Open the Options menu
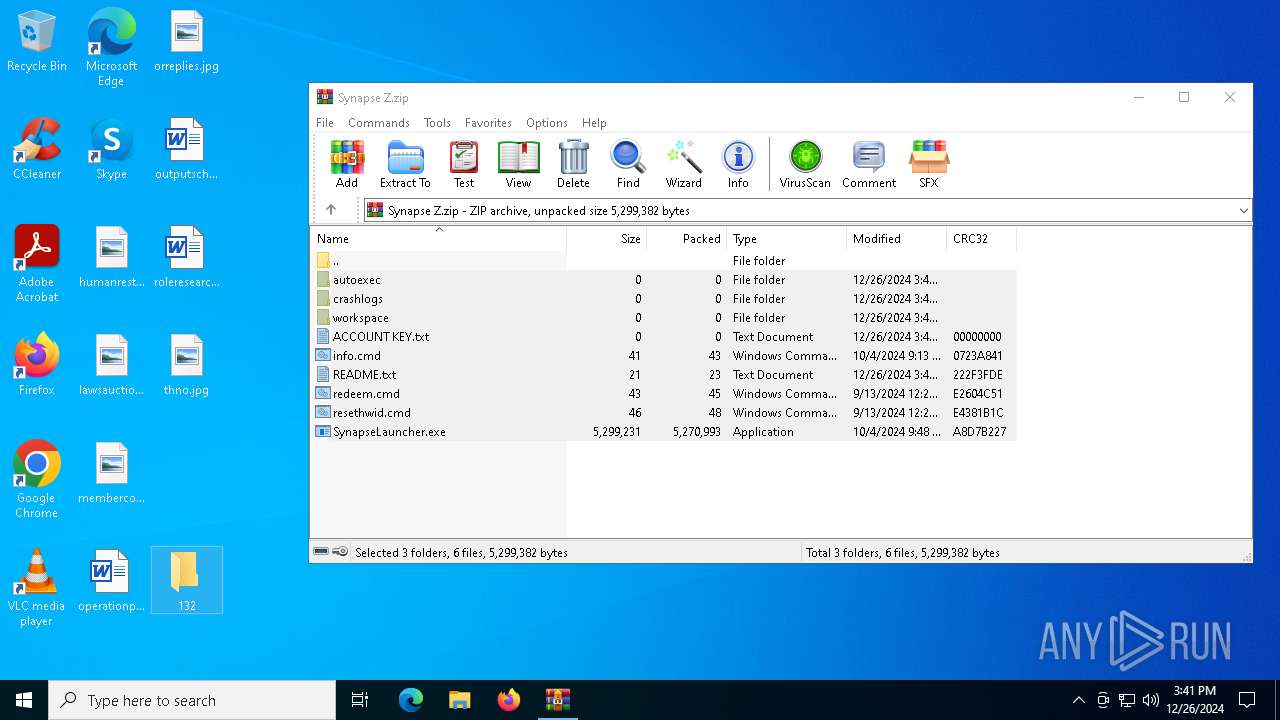The image size is (1280, 720). (x=546, y=122)
